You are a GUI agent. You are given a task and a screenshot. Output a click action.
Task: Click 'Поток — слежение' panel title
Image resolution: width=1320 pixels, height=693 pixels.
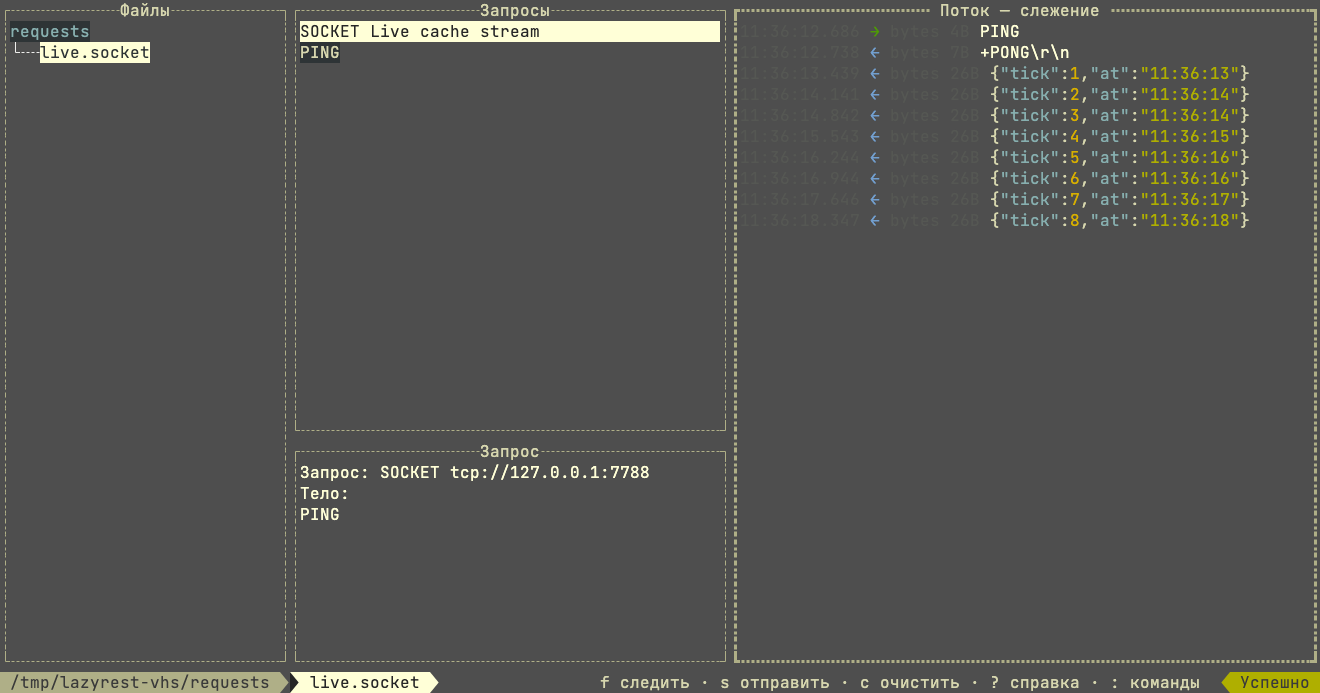pyautogui.click(x=1020, y=11)
